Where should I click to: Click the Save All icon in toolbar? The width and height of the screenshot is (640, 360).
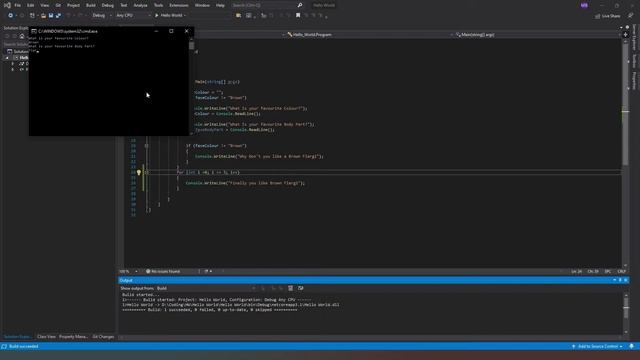pos(58,16)
